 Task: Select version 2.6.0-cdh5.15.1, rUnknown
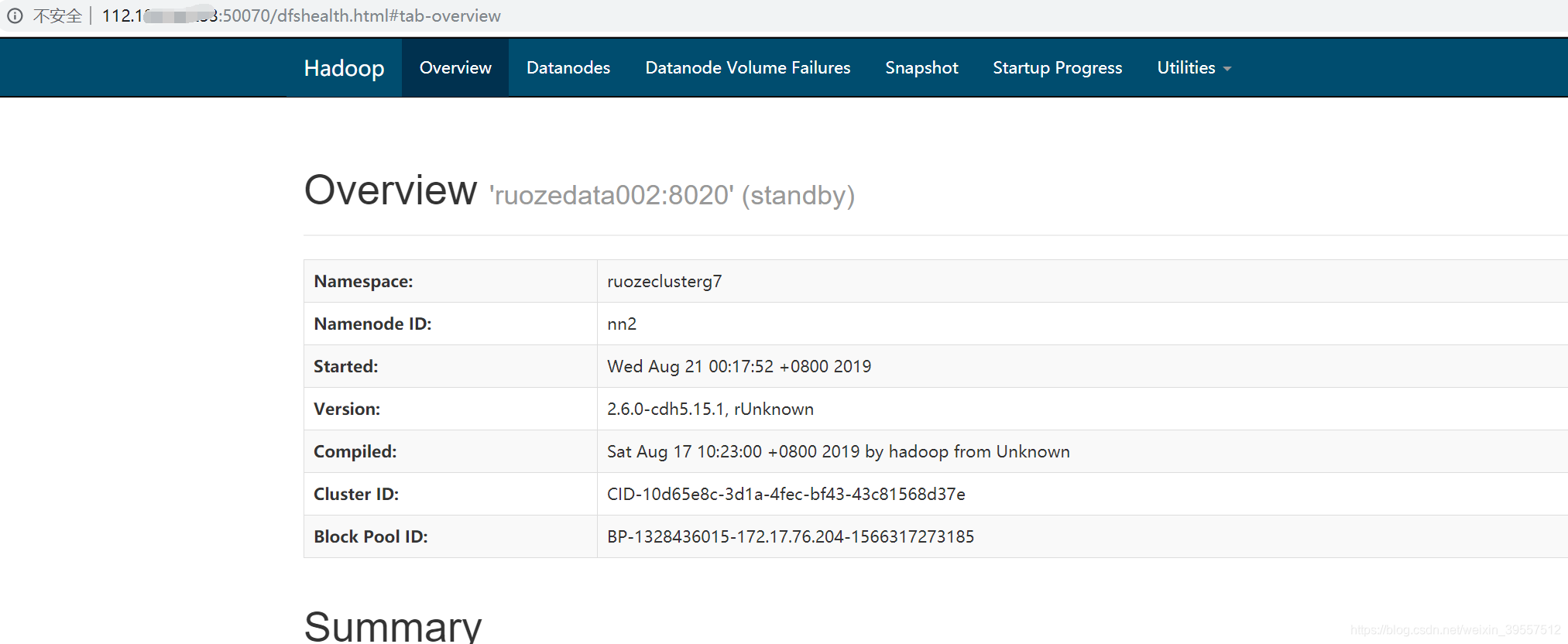[x=710, y=409]
